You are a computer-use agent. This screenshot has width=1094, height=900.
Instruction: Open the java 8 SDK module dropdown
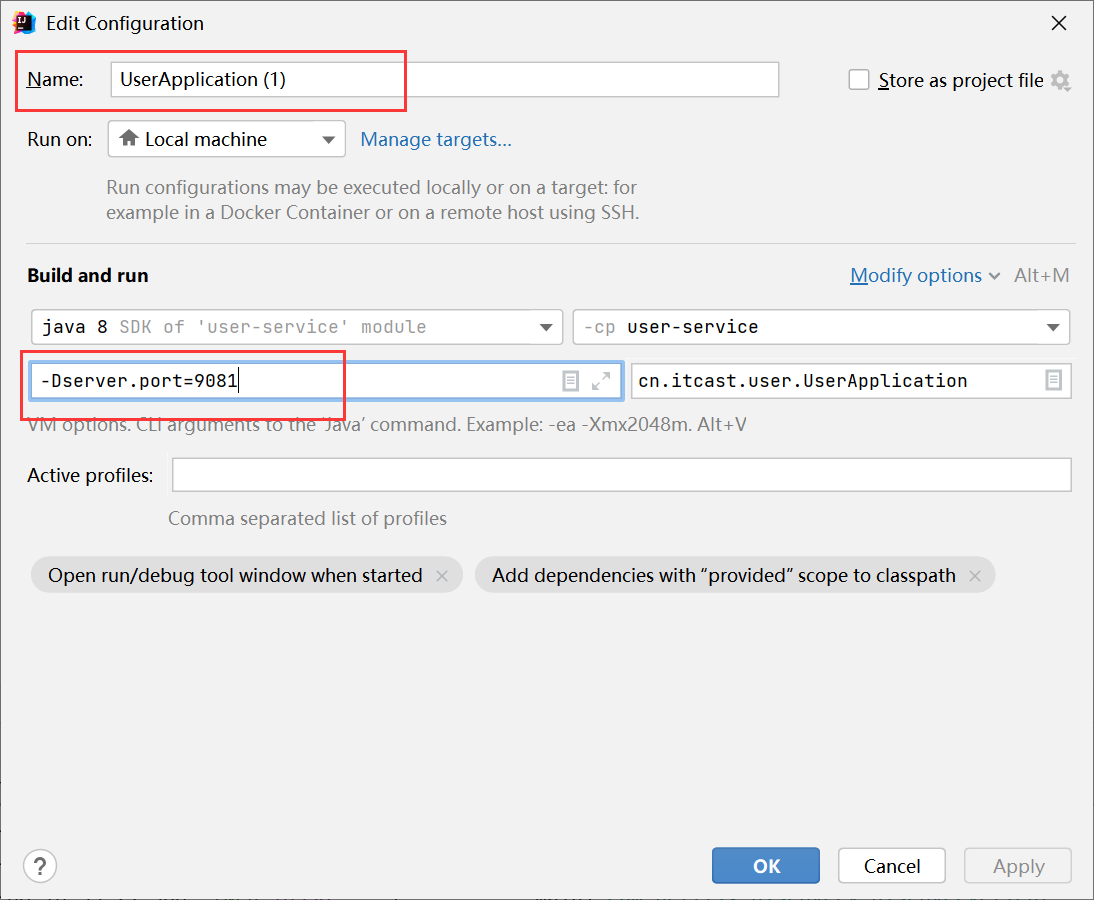pos(297,327)
